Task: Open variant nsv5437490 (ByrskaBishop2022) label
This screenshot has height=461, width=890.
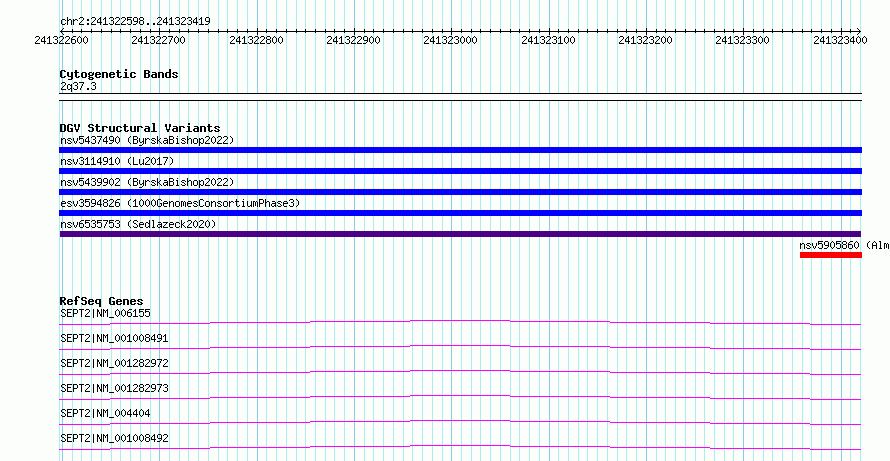Action: tap(147, 140)
